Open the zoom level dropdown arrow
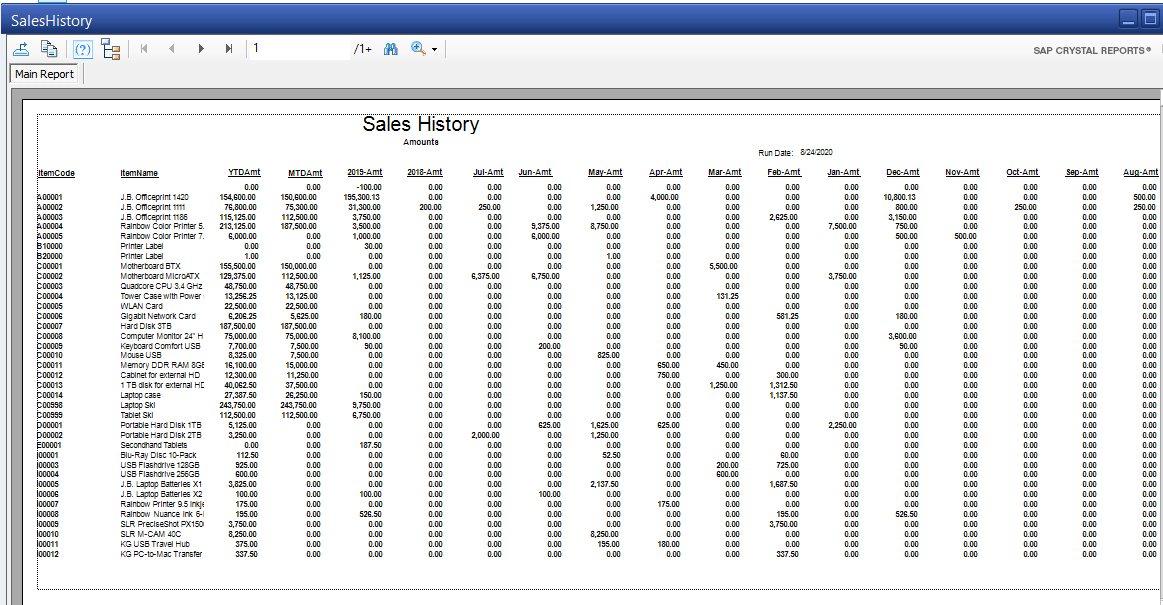 (433, 48)
